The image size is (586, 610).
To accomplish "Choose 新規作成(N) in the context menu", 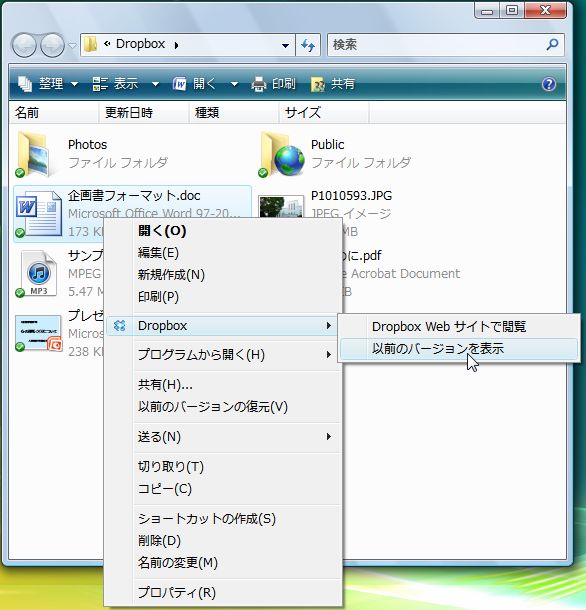I will pyautogui.click(x=224, y=275).
